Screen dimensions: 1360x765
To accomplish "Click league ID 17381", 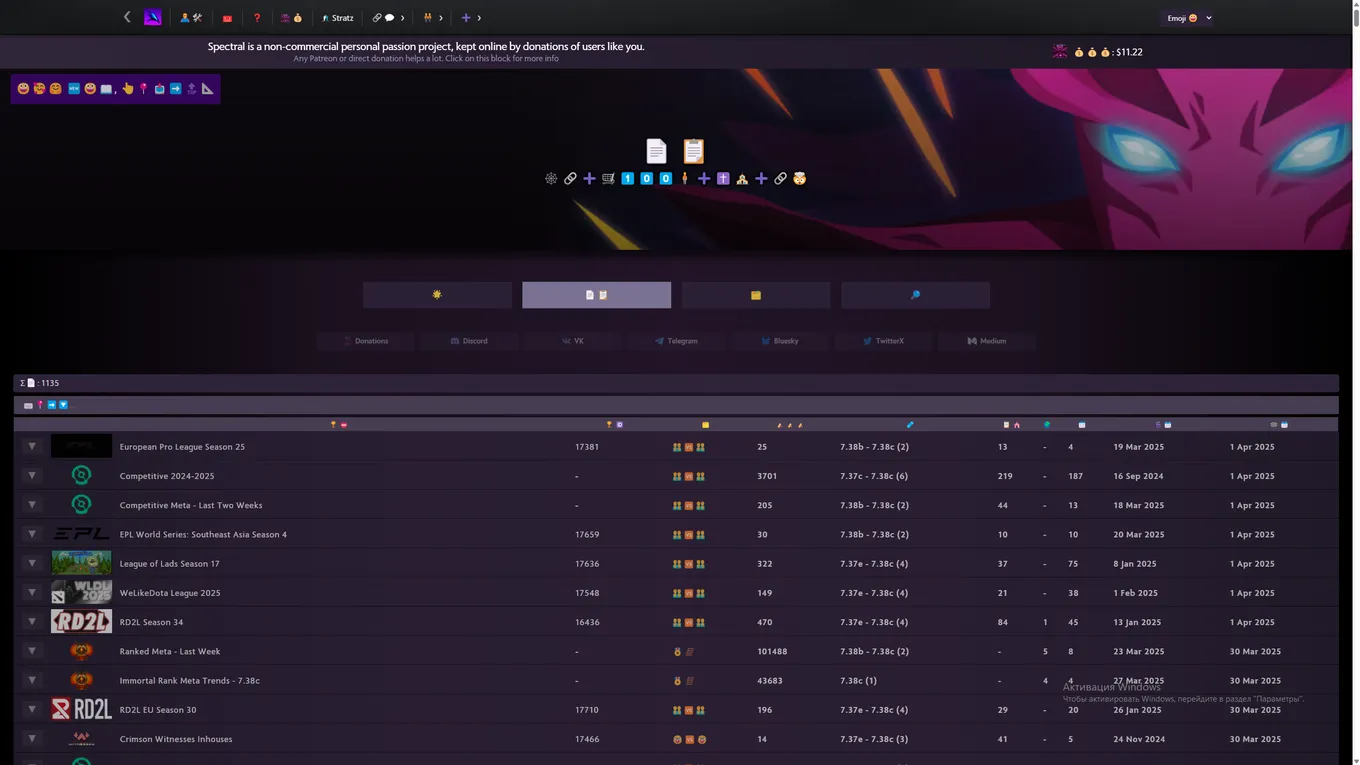I will pos(587,447).
